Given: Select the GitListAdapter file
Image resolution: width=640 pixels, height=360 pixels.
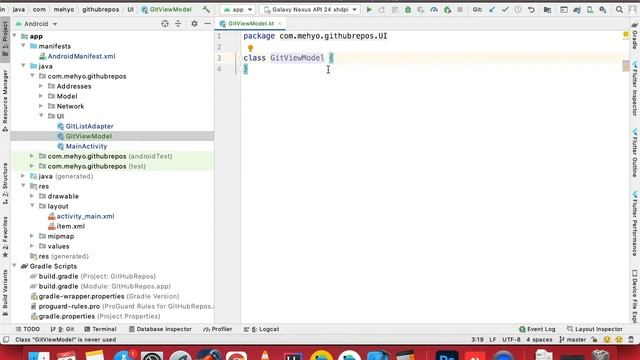Looking at the screenshot, I should 89,126.
